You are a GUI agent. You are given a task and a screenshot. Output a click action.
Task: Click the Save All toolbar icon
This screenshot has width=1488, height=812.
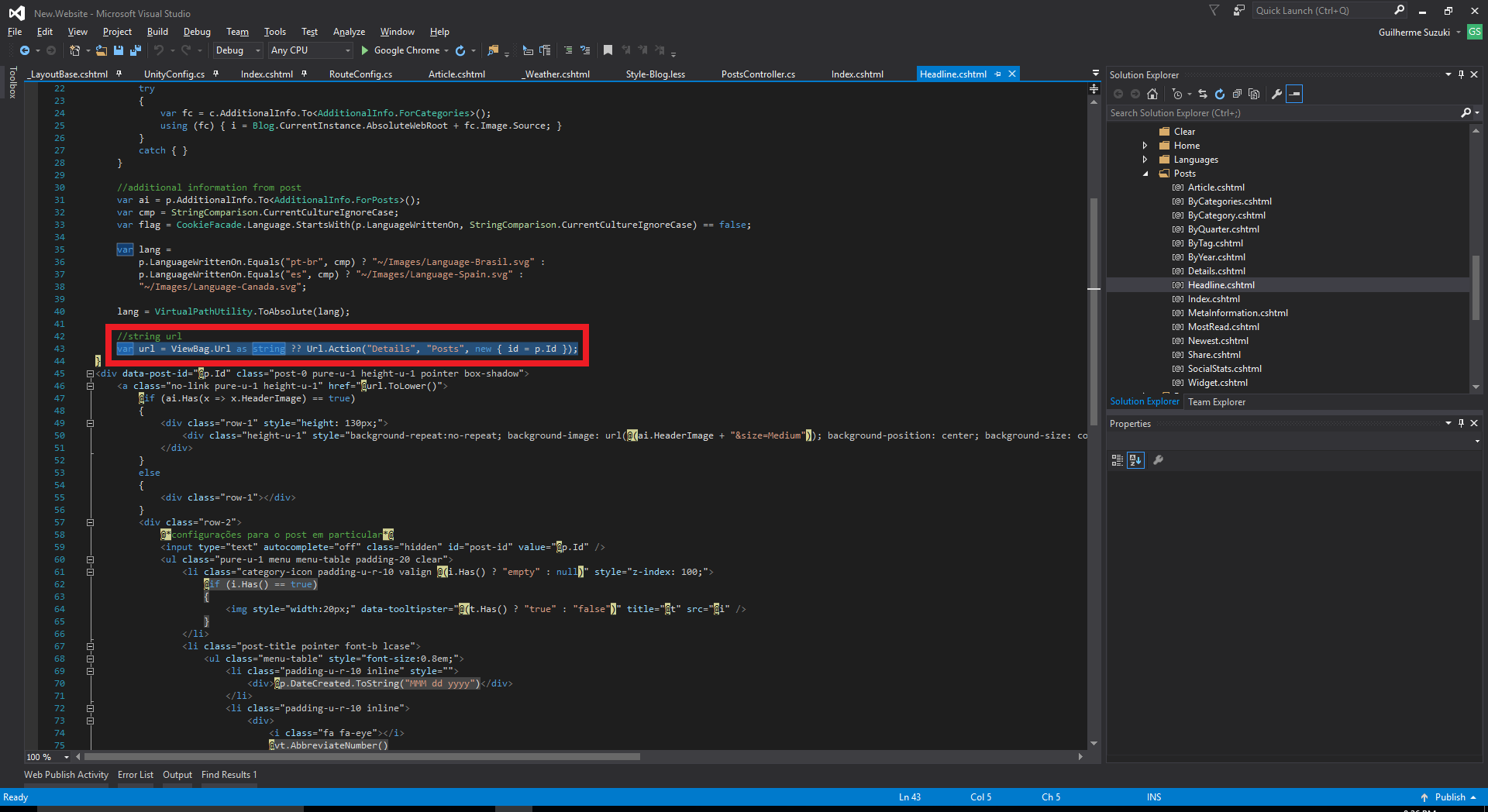click(x=136, y=50)
